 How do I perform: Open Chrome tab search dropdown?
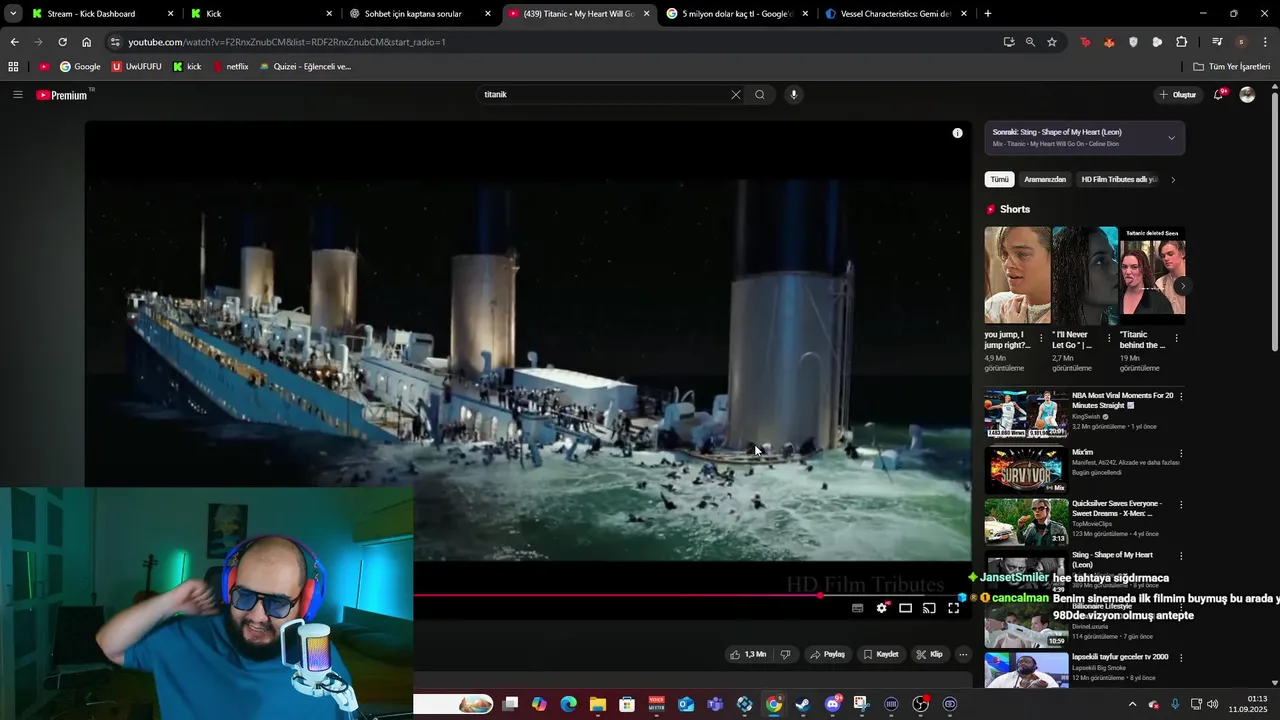(13, 14)
